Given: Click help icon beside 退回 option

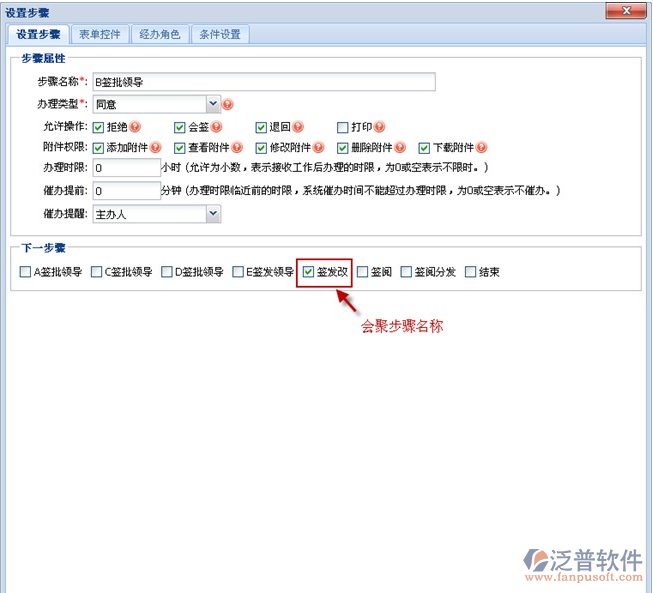Looking at the screenshot, I should [x=299, y=127].
